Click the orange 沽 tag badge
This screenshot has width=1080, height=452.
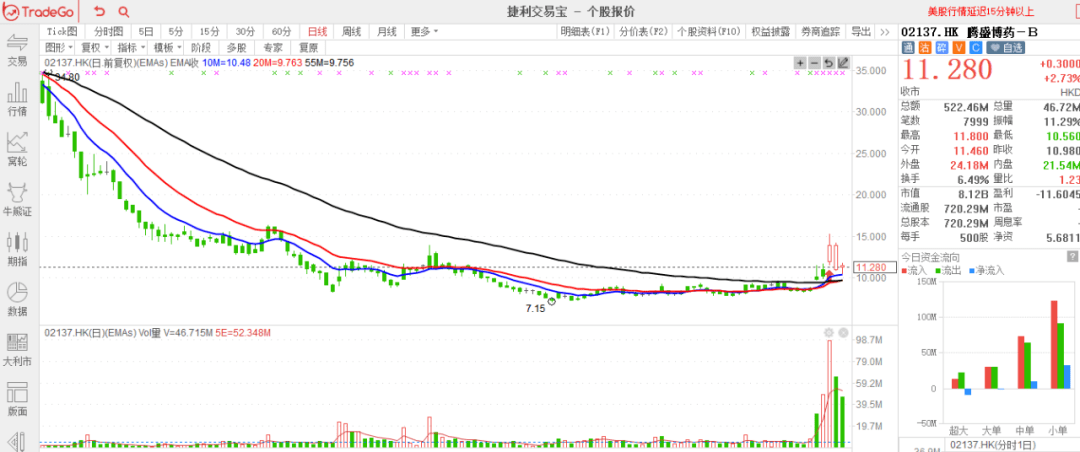(x=924, y=48)
